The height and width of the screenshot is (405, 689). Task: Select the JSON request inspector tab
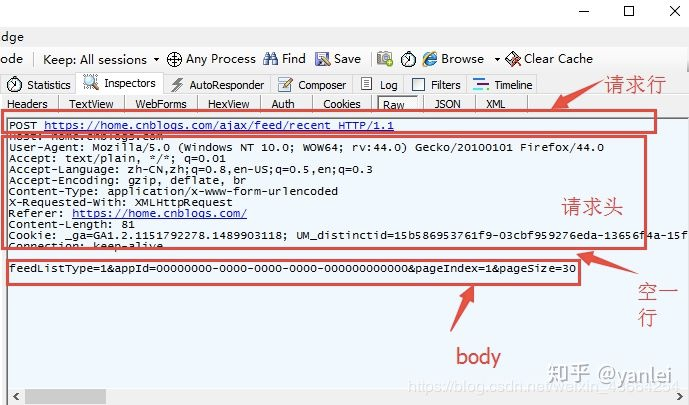point(447,104)
